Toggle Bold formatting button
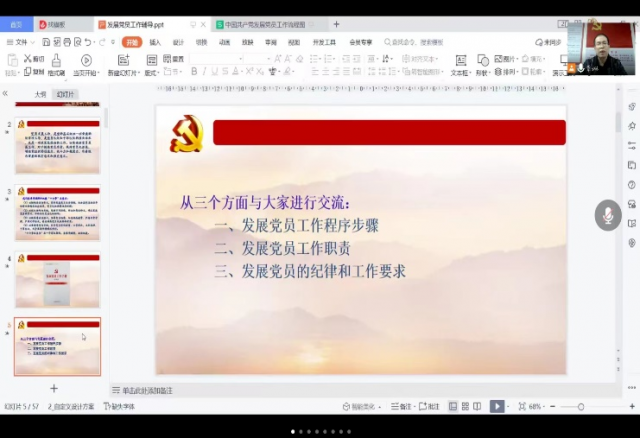640x438 pixels. click(194, 72)
